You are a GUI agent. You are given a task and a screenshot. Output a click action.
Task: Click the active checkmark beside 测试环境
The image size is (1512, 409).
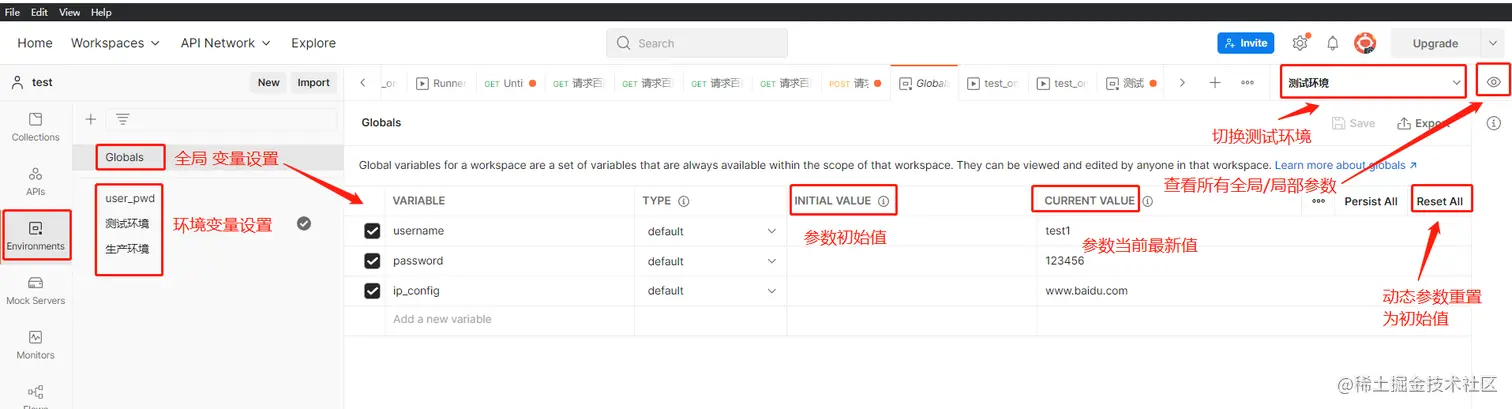coord(304,223)
